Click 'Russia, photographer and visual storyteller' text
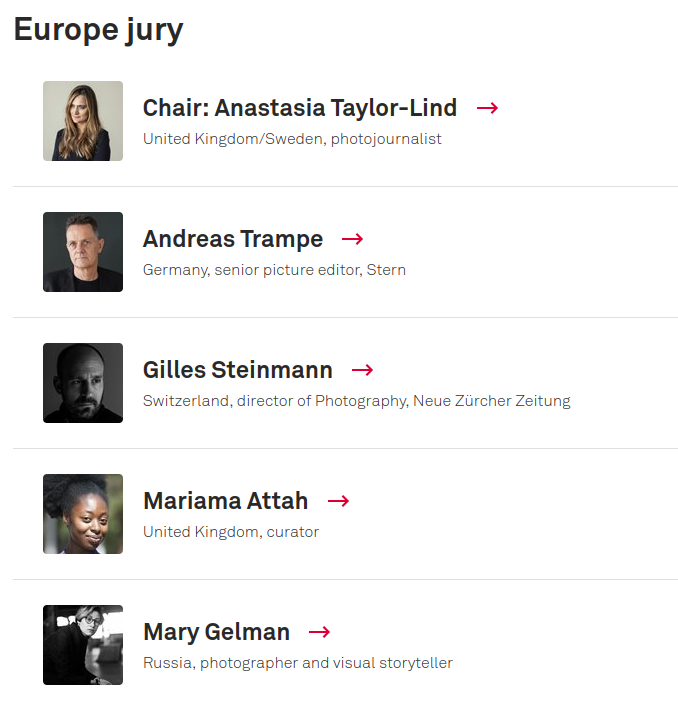 [x=298, y=663]
